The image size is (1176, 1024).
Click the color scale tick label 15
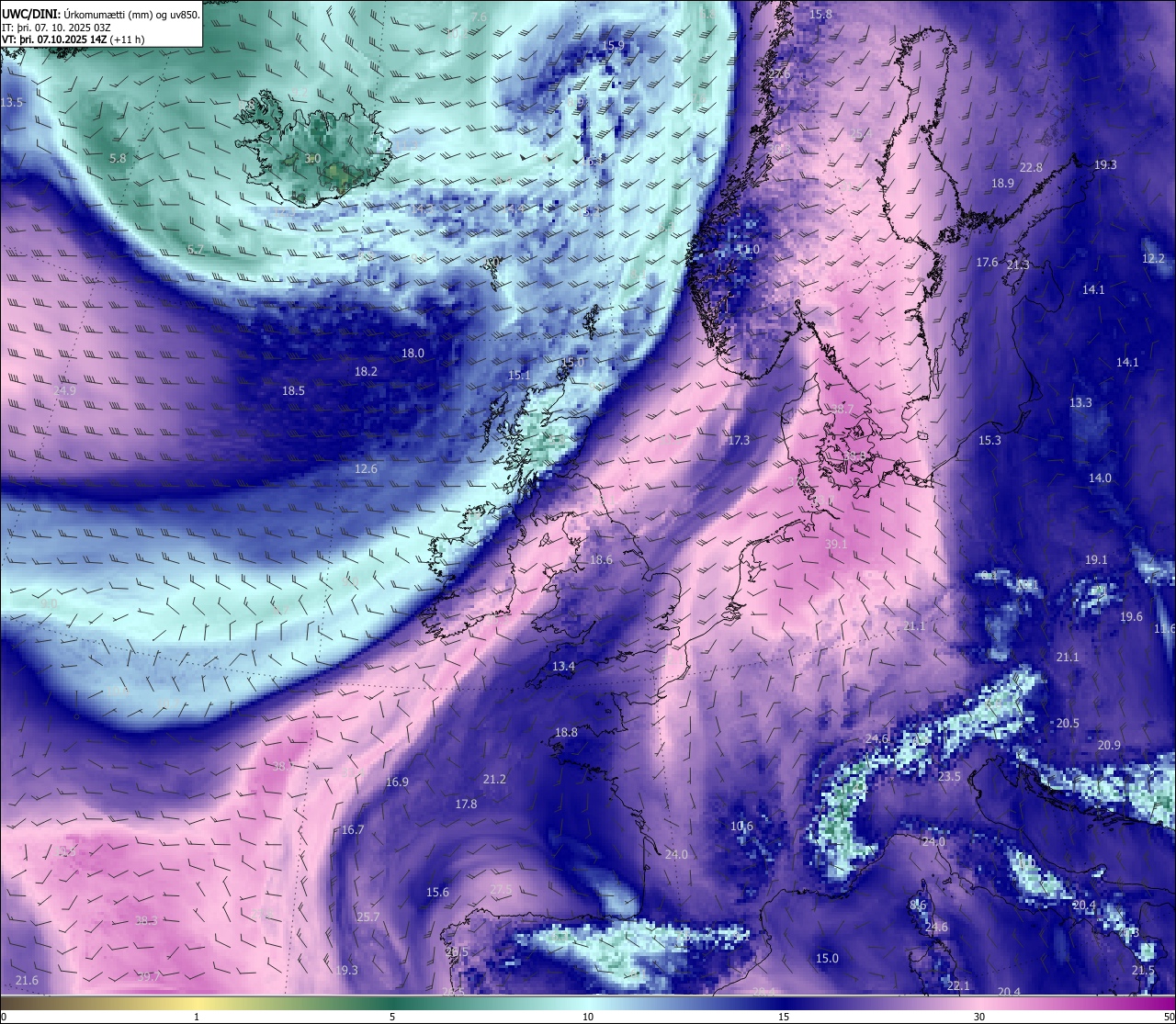coord(784,1017)
